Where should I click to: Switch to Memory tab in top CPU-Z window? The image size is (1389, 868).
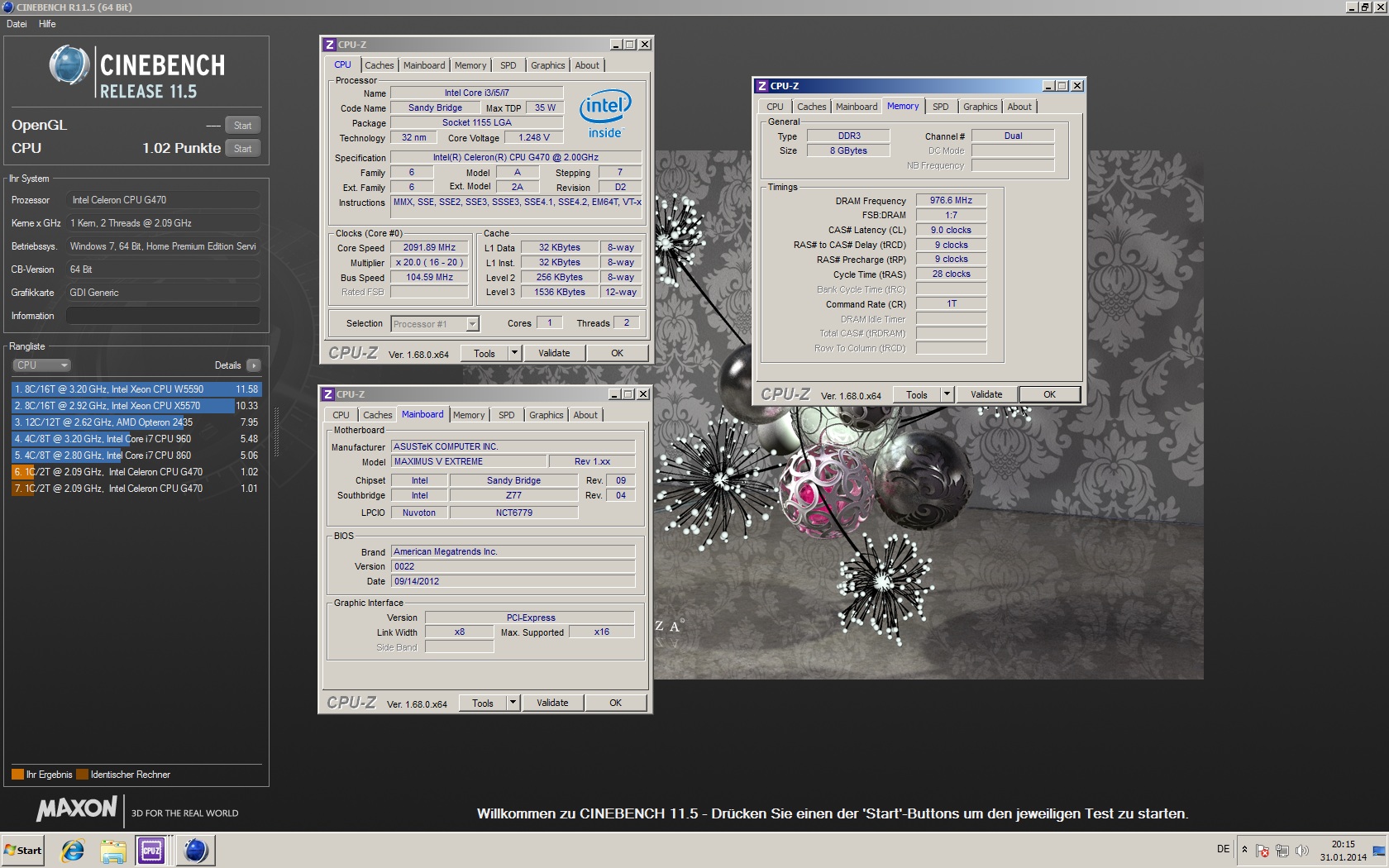pos(470,65)
